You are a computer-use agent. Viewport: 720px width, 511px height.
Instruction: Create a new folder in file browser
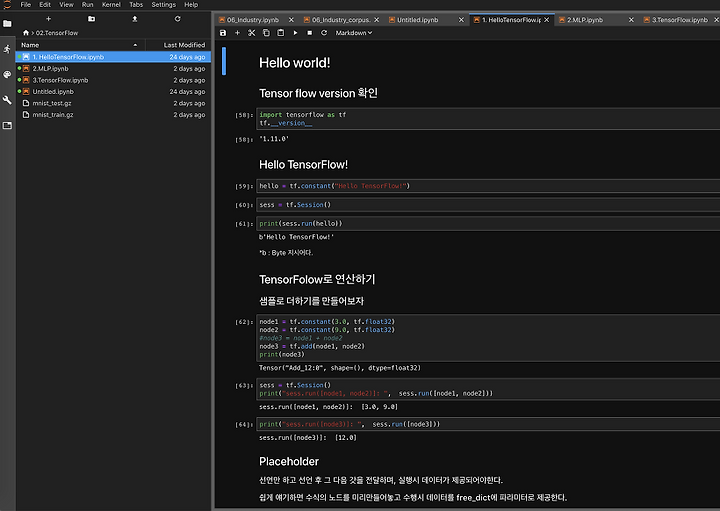tap(91, 19)
